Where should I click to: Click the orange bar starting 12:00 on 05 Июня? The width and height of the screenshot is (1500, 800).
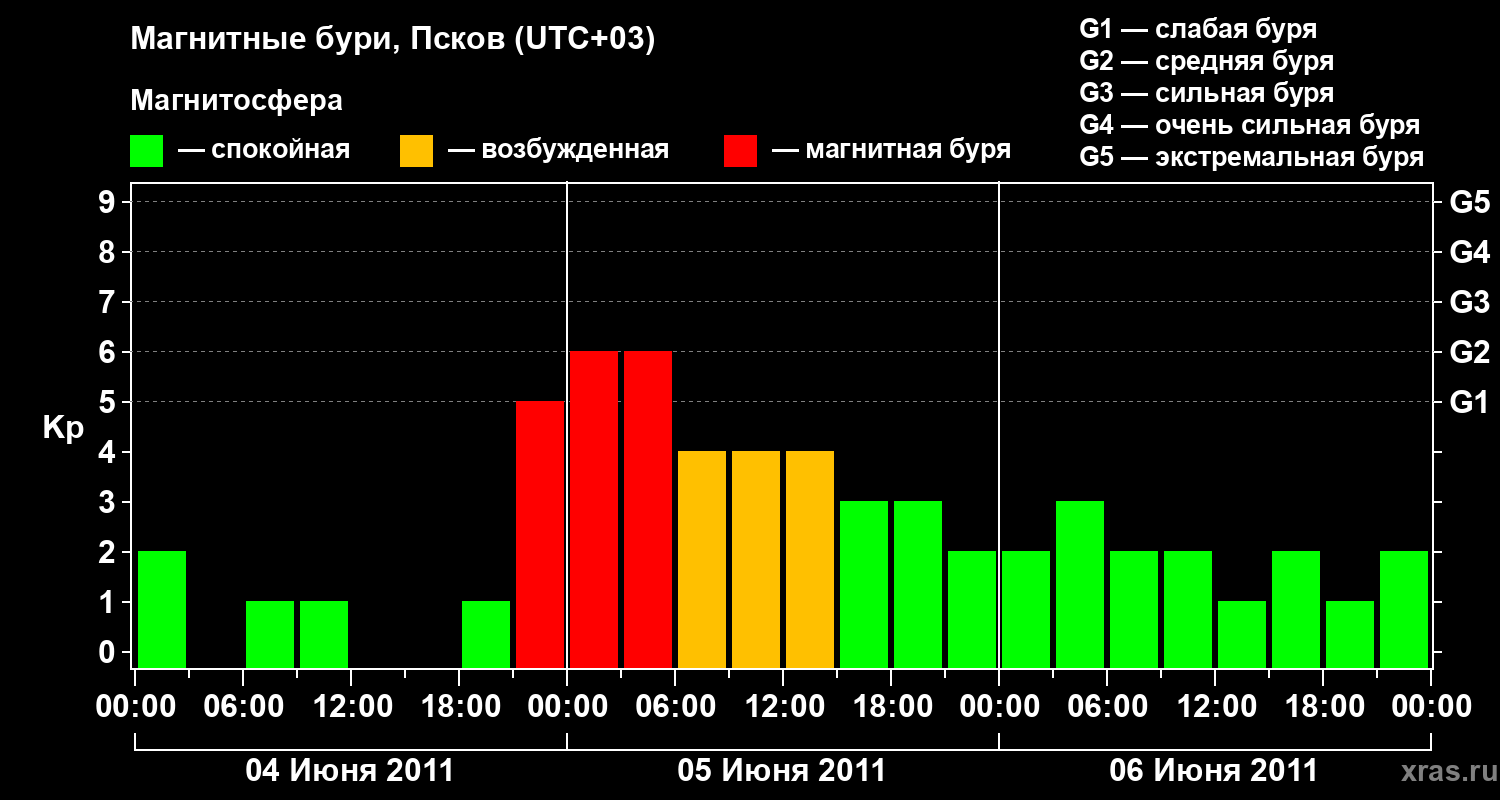coord(810,560)
